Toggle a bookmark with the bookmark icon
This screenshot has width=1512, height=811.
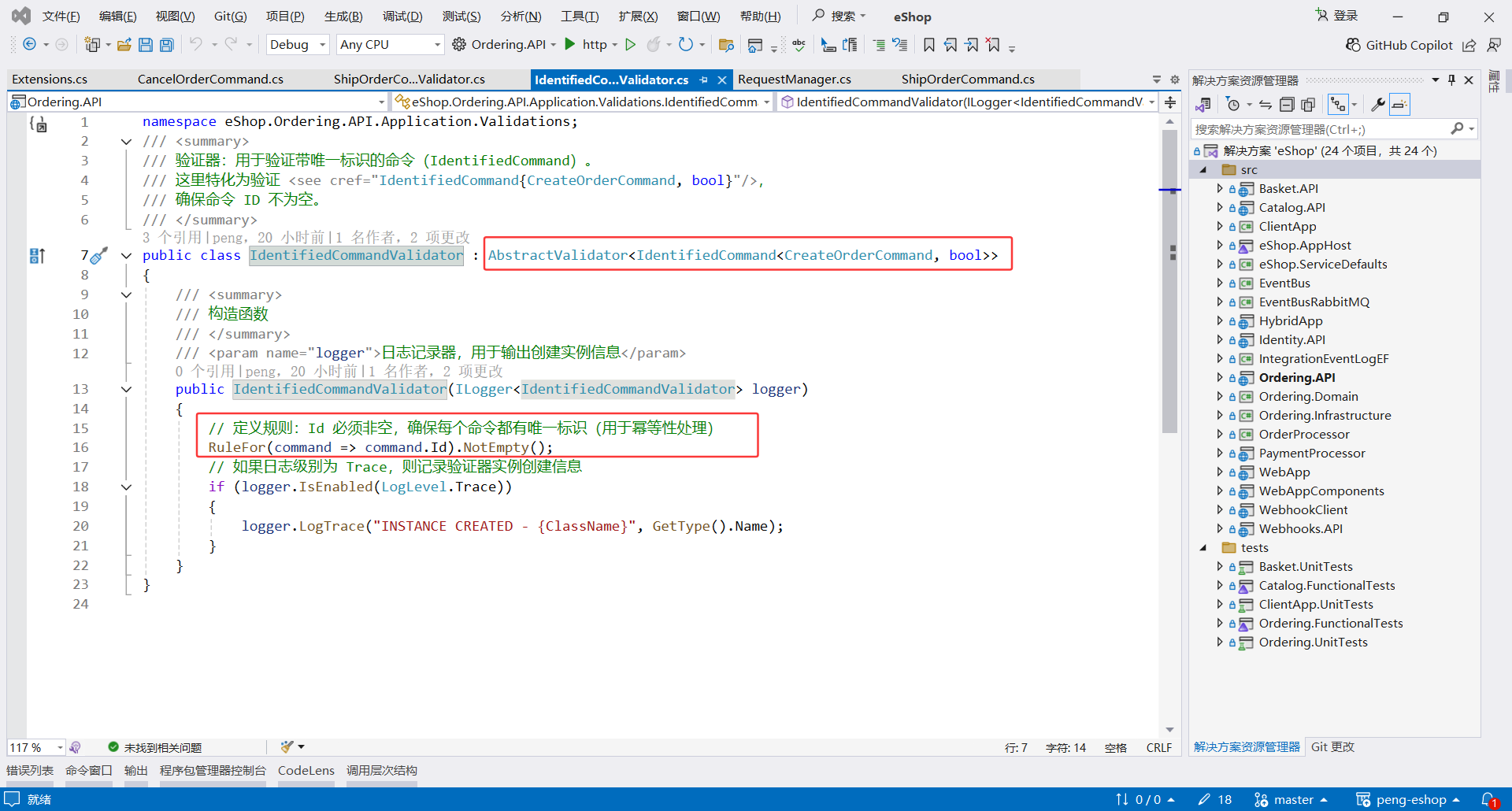click(x=929, y=45)
